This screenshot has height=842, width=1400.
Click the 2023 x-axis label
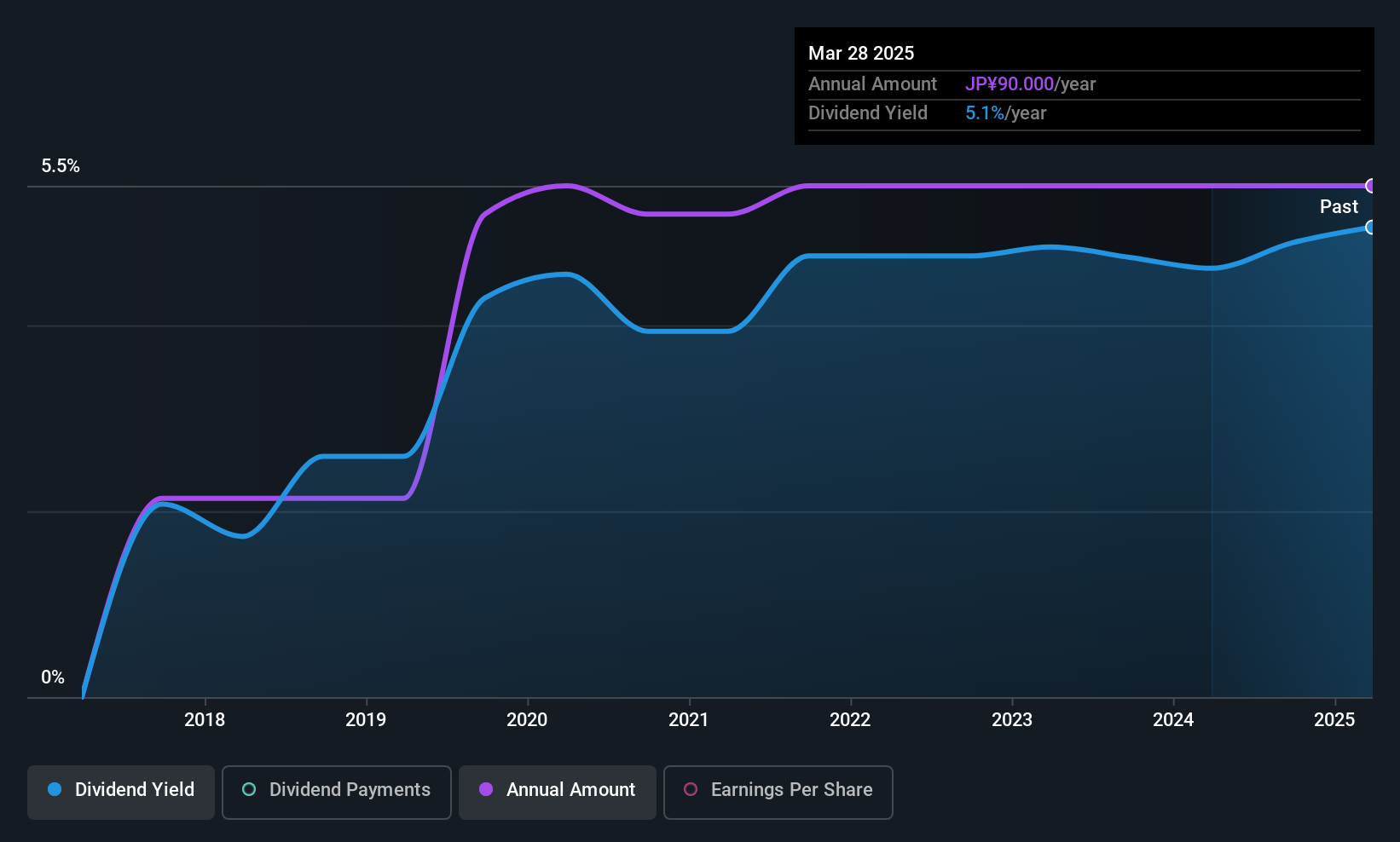click(x=1012, y=720)
